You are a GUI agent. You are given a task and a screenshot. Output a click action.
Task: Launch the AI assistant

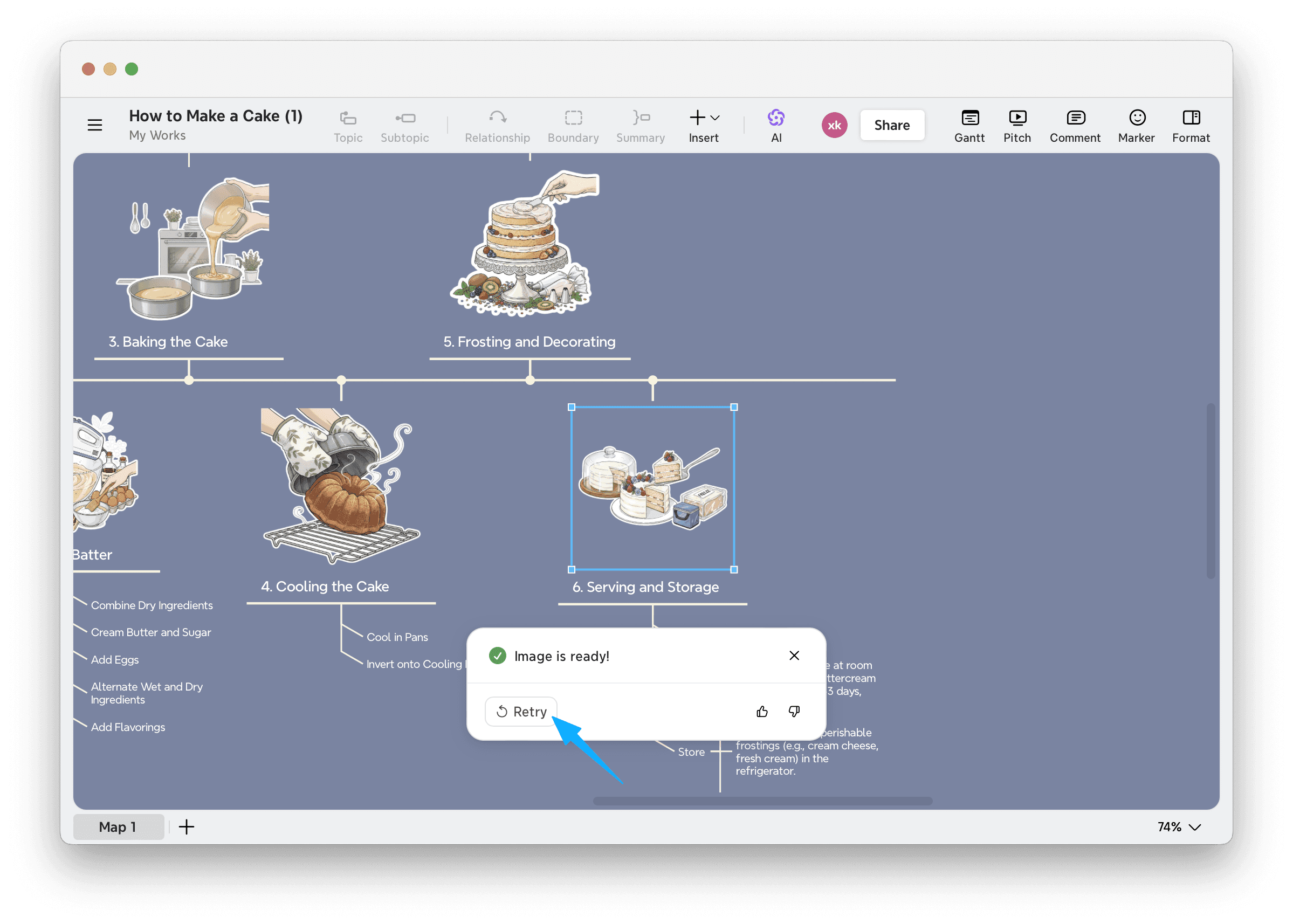776,126
